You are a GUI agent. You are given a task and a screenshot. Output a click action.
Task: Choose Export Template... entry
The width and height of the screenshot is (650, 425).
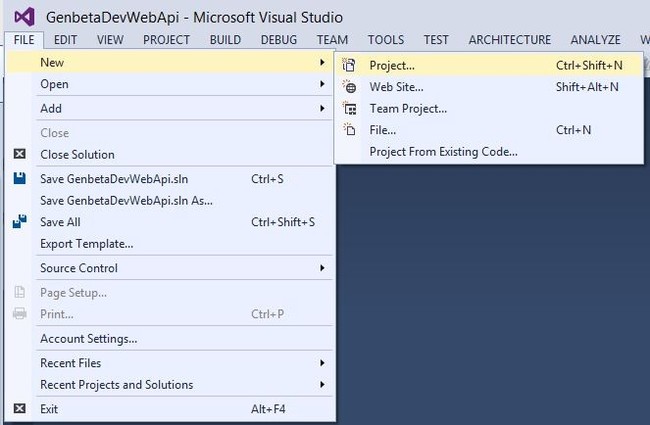[x=170, y=243]
